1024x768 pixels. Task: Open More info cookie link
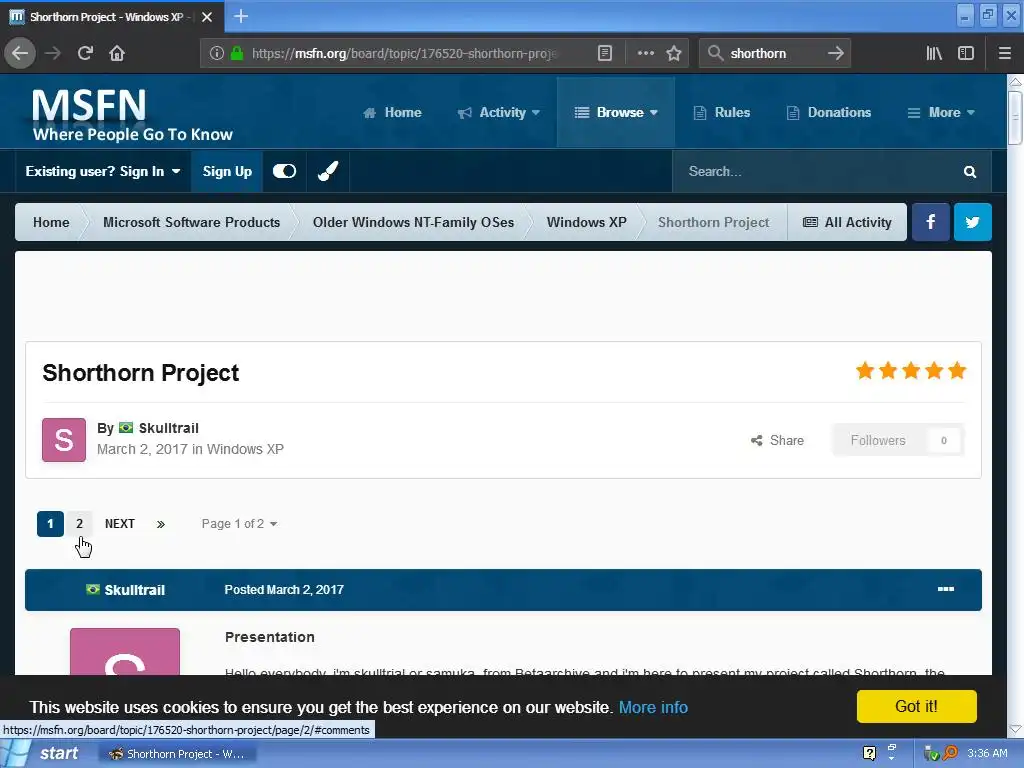(653, 707)
